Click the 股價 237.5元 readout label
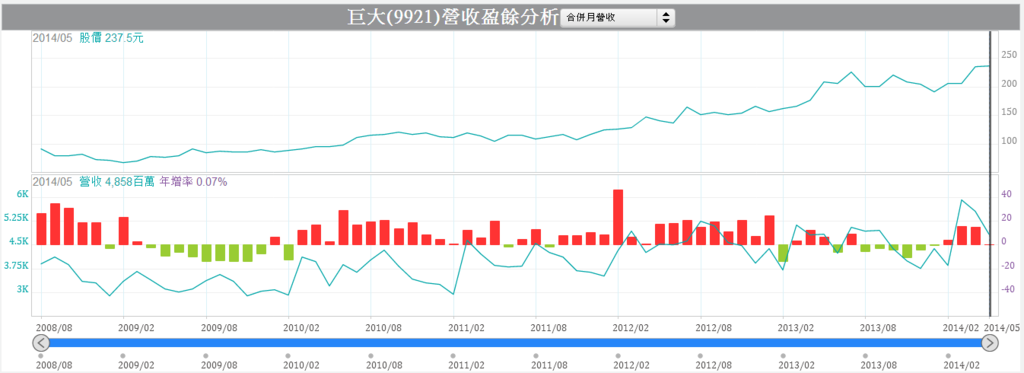 coord(111,38)
